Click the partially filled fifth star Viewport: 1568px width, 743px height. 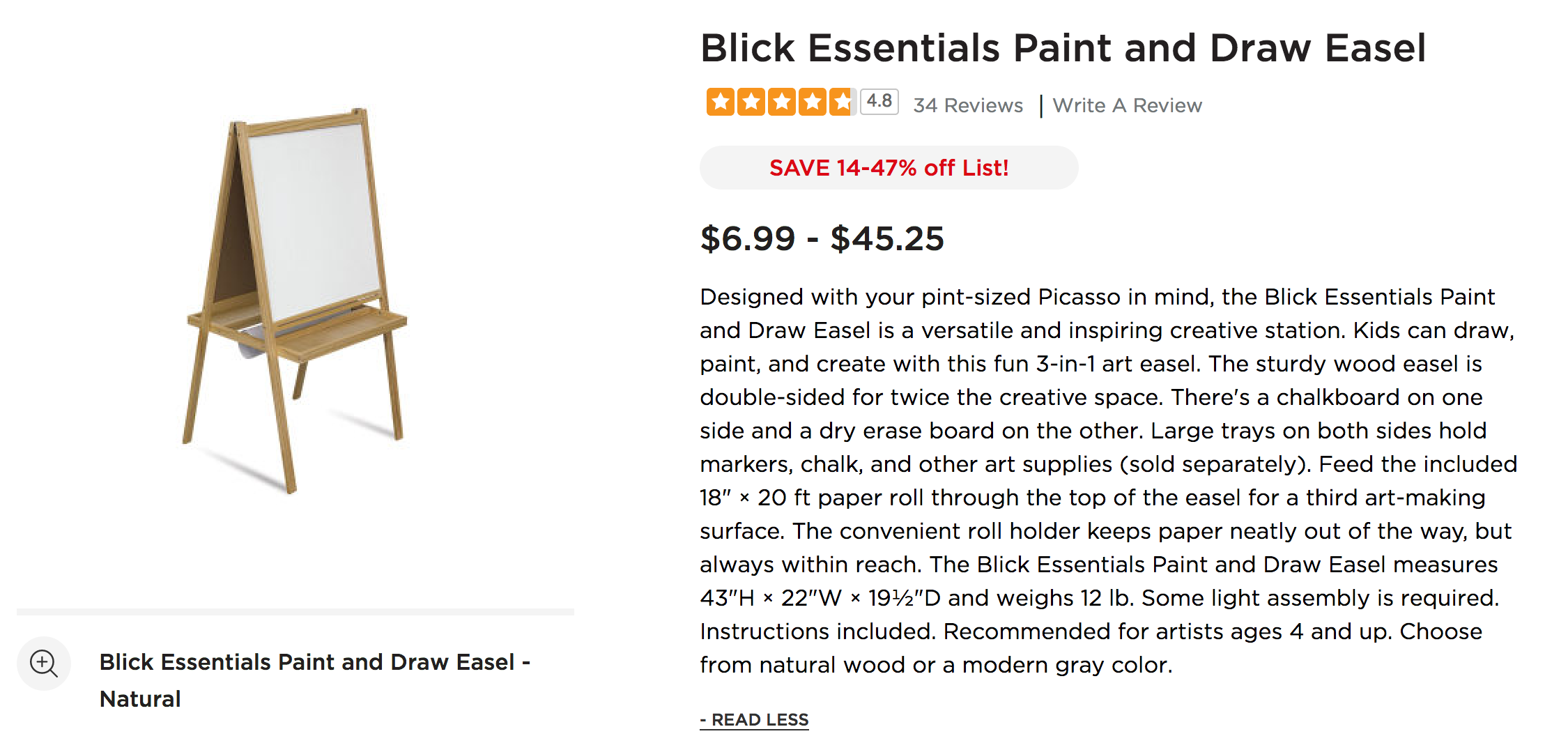[x=843, y=102]
